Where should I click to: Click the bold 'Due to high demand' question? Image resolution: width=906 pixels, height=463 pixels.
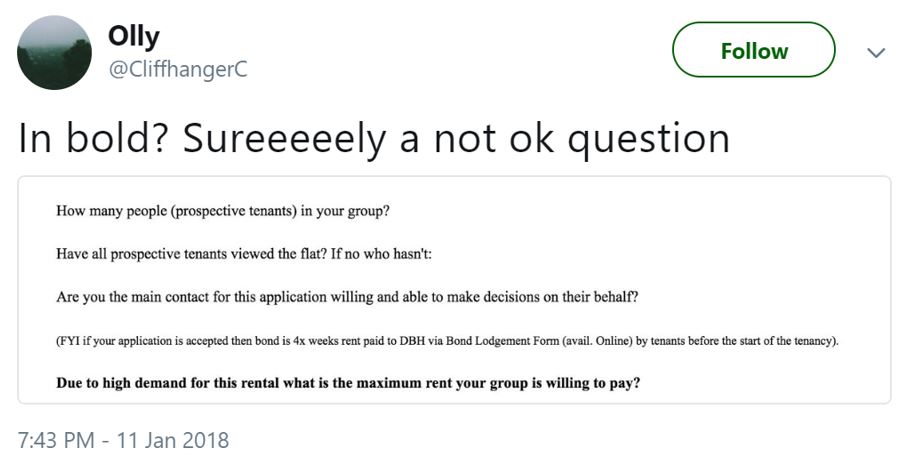pos(348,383)
